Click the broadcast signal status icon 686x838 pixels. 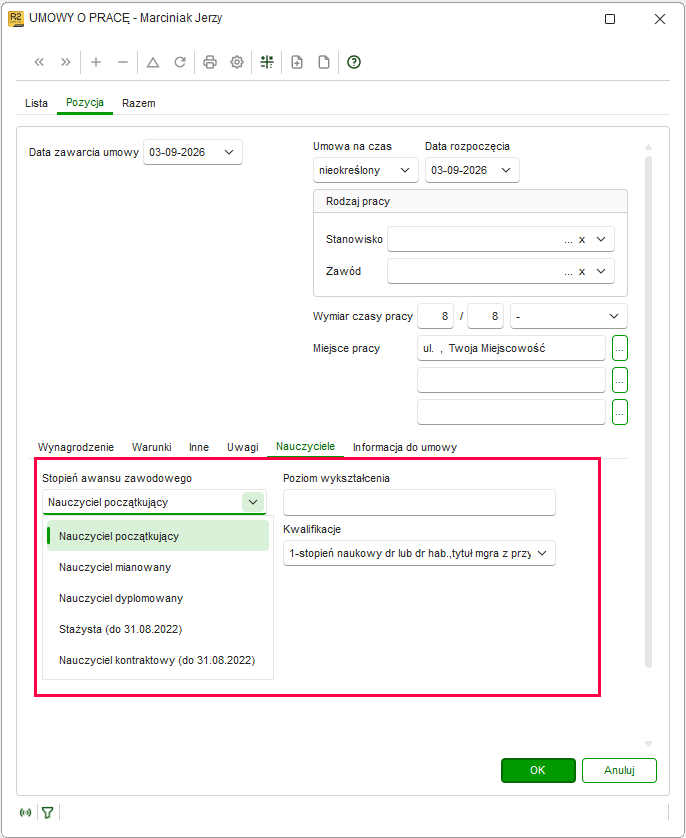(25, 812)
